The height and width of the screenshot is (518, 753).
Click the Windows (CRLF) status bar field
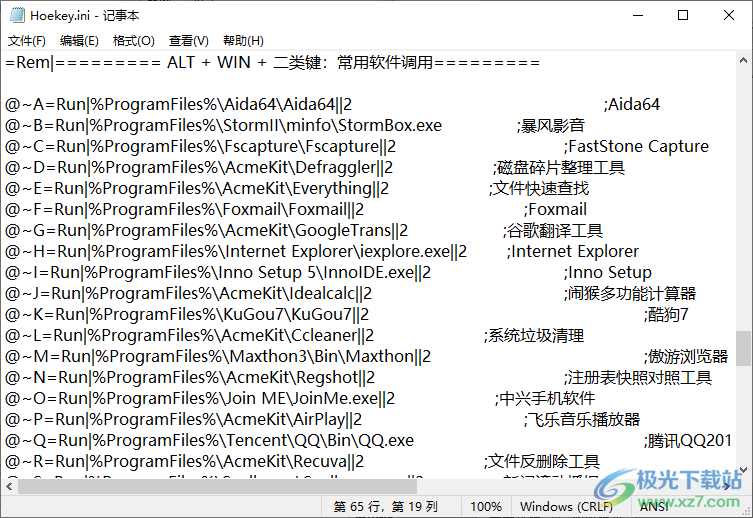[566, 507]
